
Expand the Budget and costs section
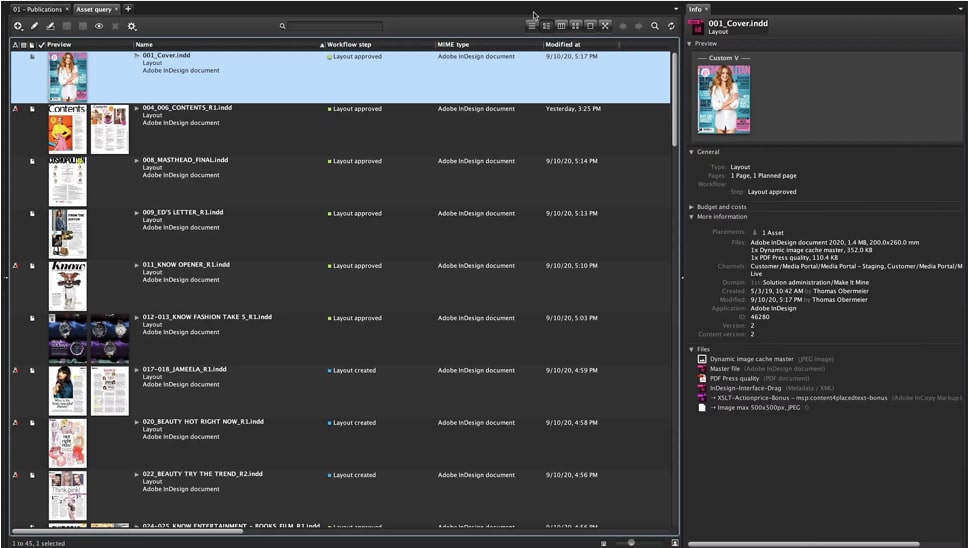pos(691,207)
